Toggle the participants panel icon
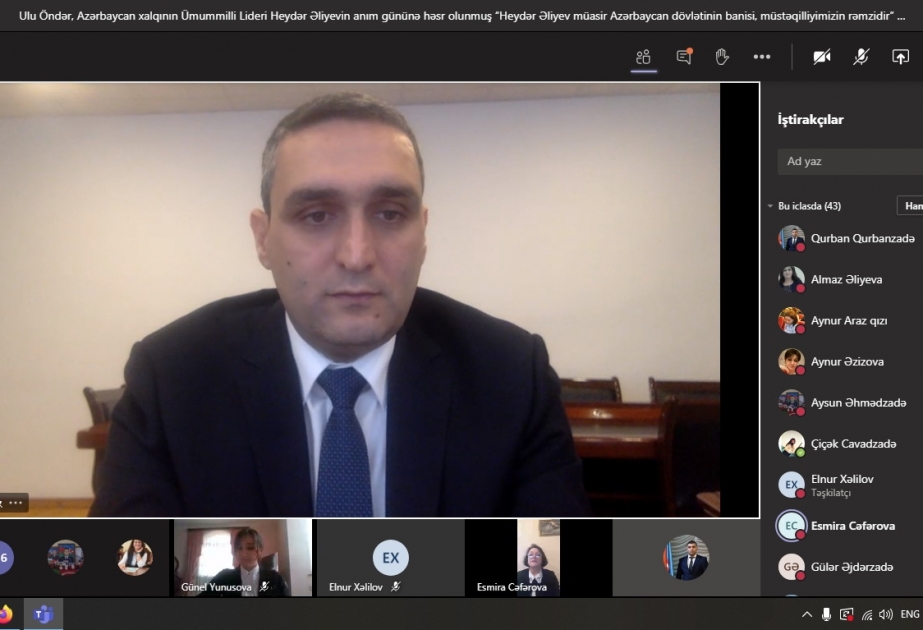The image size is (923, 630). tap(643, 57)
